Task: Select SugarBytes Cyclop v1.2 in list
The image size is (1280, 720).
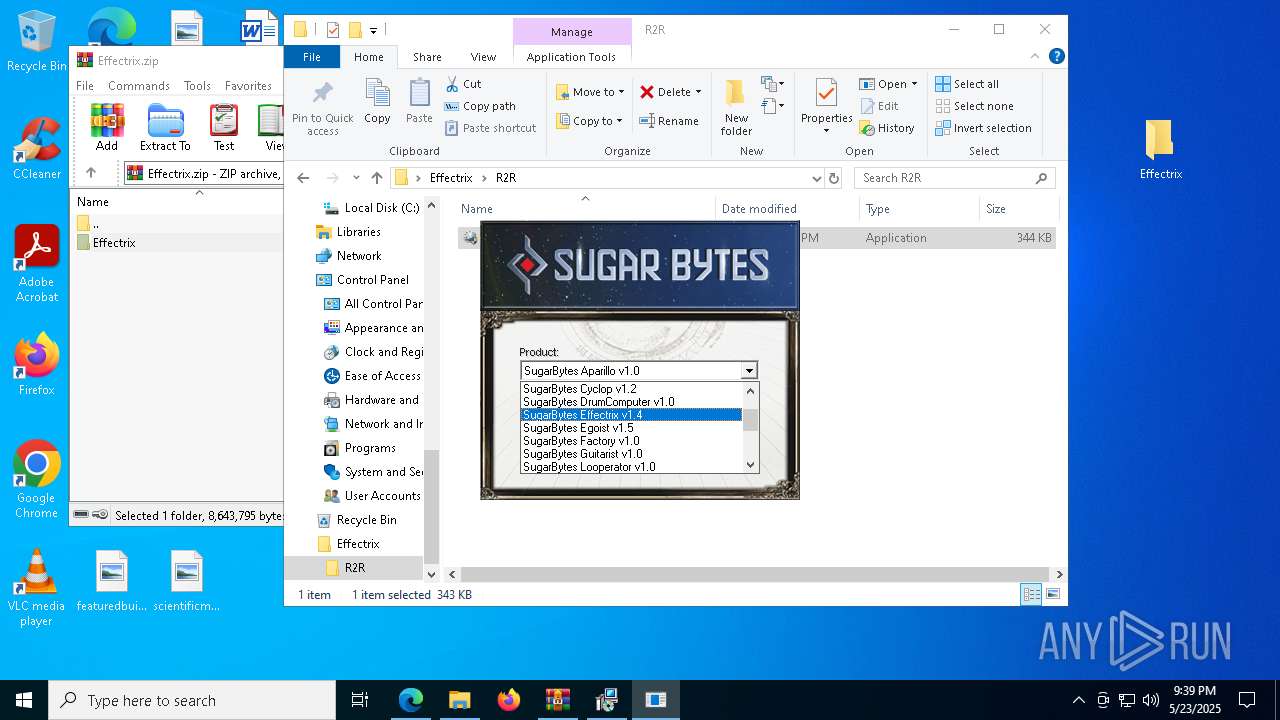Action: coord(631,389)
